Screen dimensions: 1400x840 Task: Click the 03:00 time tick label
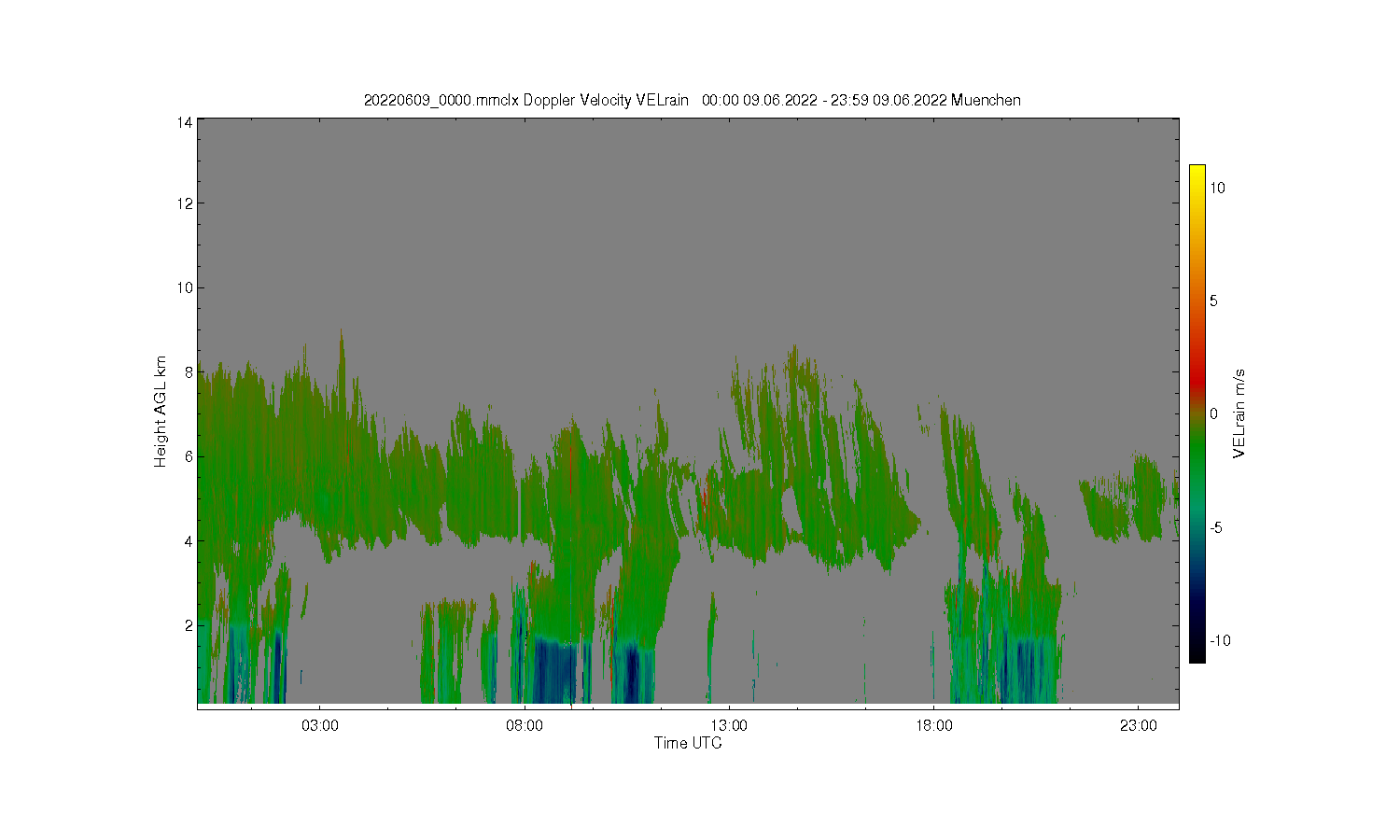[320, 725]
